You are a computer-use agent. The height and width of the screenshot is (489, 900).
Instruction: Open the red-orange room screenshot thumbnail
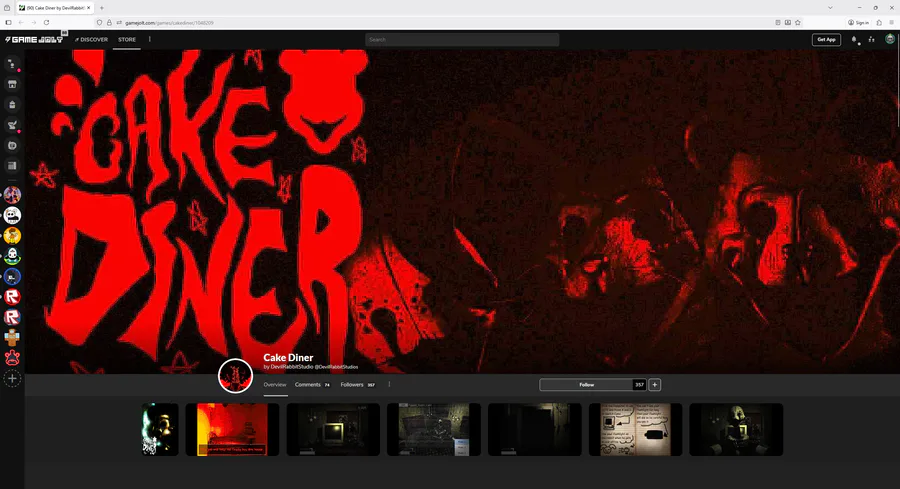click(x=232, y=429)
